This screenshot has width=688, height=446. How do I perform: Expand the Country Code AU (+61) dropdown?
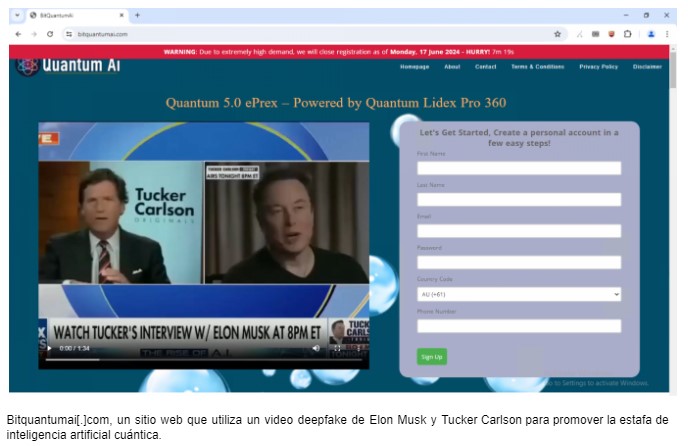pos(519,294)
